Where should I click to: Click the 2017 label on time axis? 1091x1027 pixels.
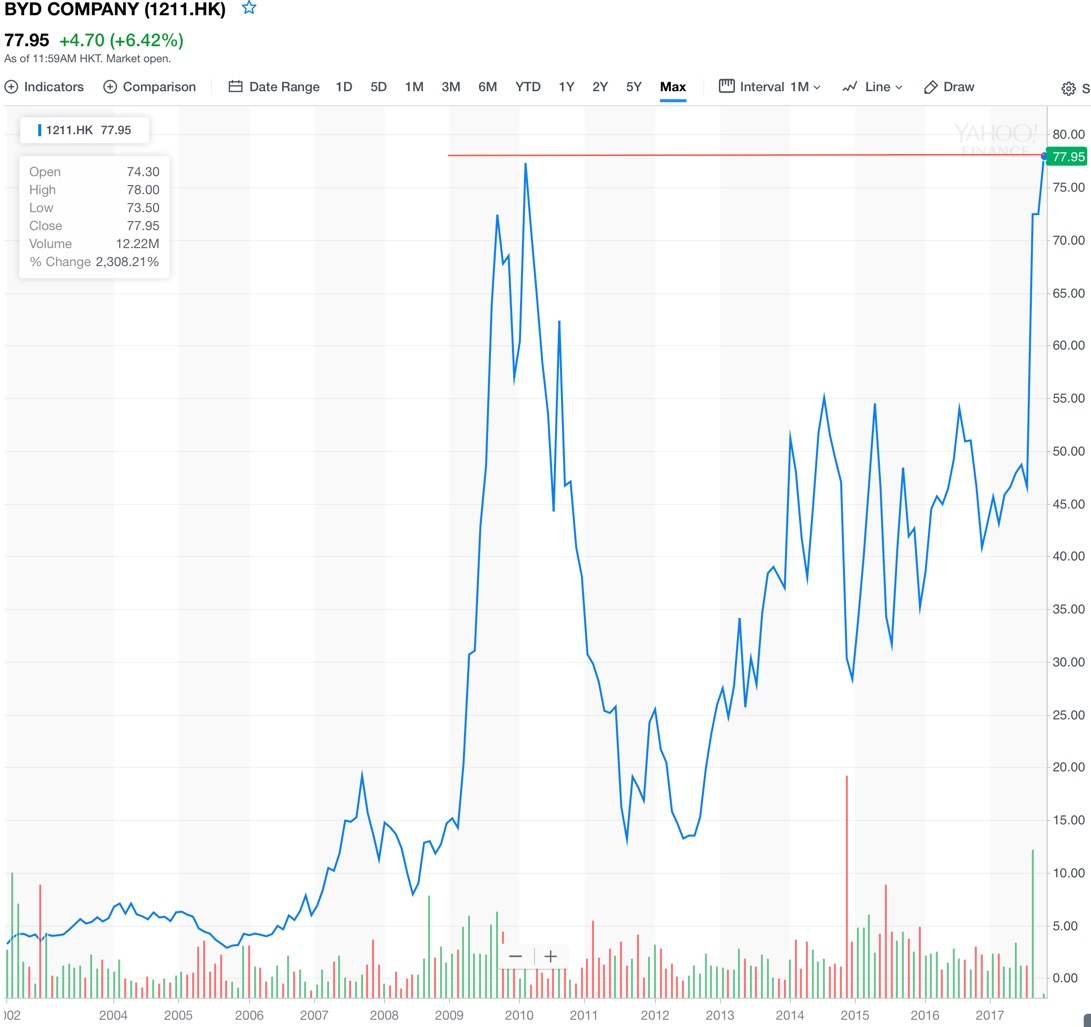989,1015
